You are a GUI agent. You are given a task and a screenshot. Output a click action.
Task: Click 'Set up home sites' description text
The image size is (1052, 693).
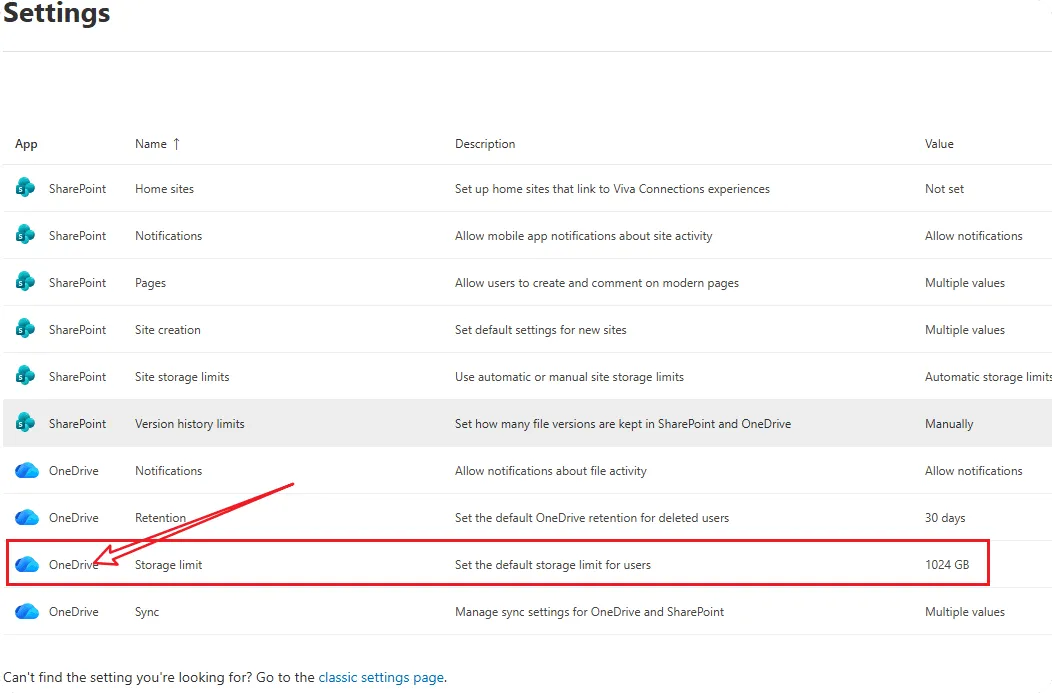pyautogui.click(x=612, y=189)
